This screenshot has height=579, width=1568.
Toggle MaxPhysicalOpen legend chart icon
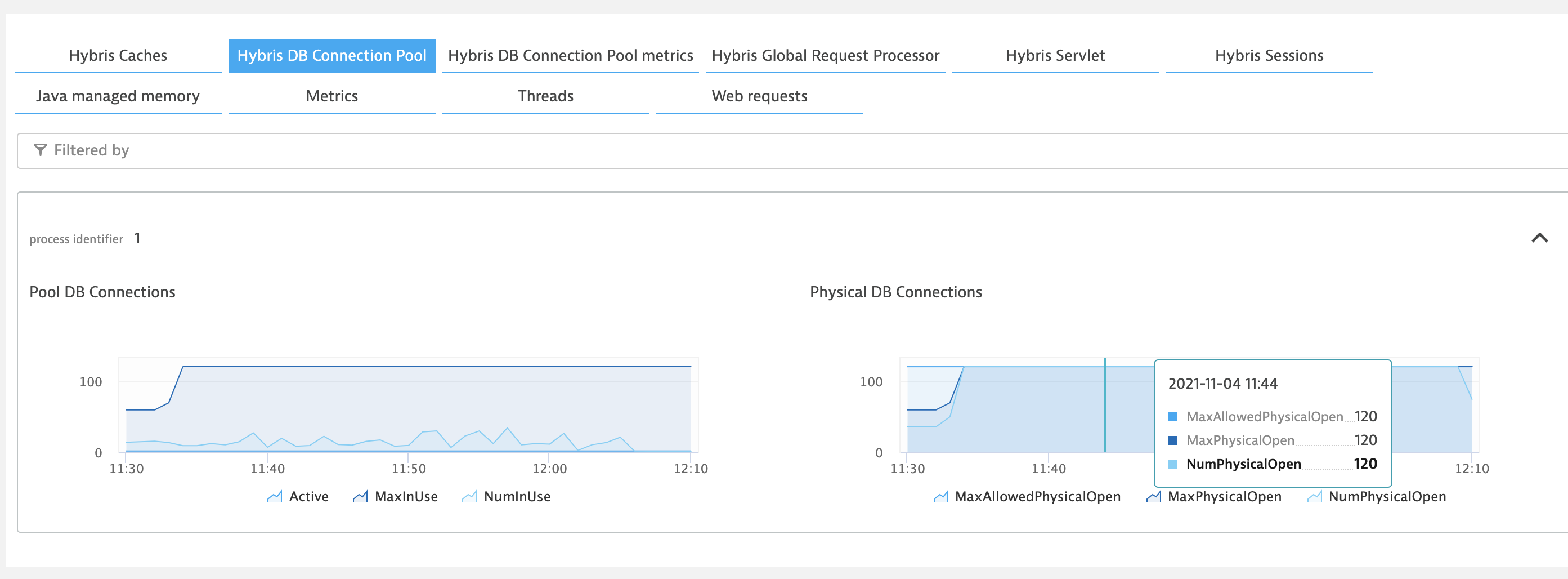coord(1153,497)
